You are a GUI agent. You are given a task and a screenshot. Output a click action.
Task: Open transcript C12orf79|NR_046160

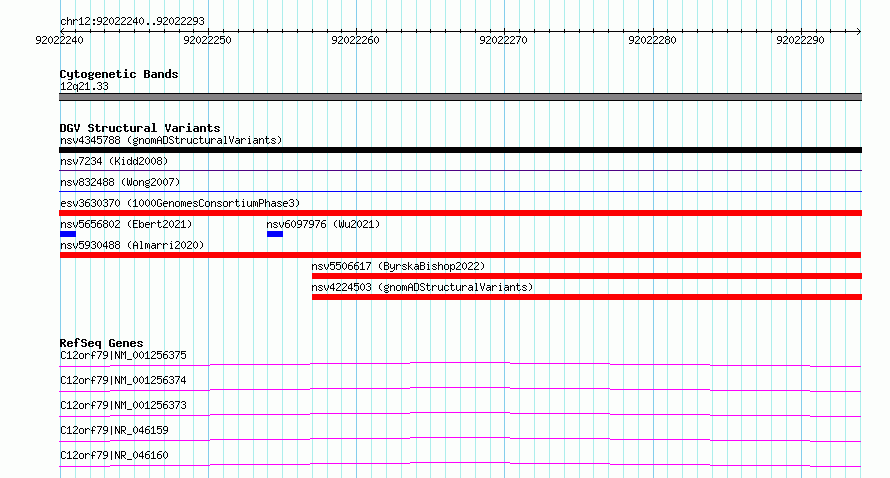click(x=114, y=455)
